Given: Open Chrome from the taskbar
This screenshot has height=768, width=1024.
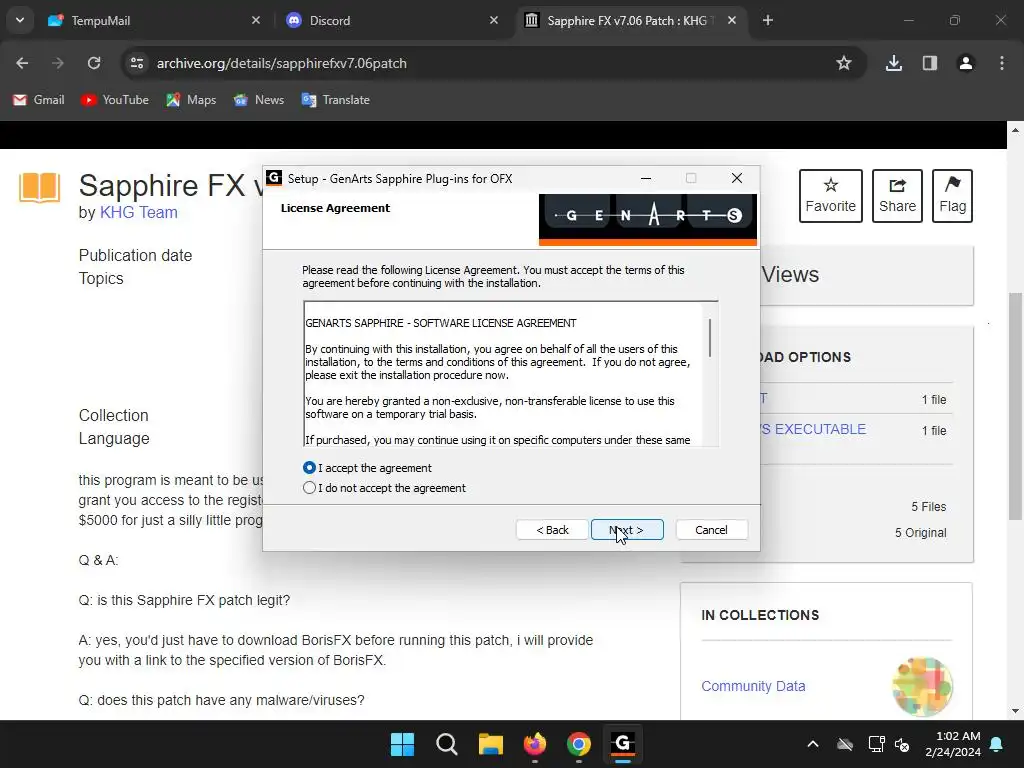Looking at the screenshot, I should tap(579, 744).
